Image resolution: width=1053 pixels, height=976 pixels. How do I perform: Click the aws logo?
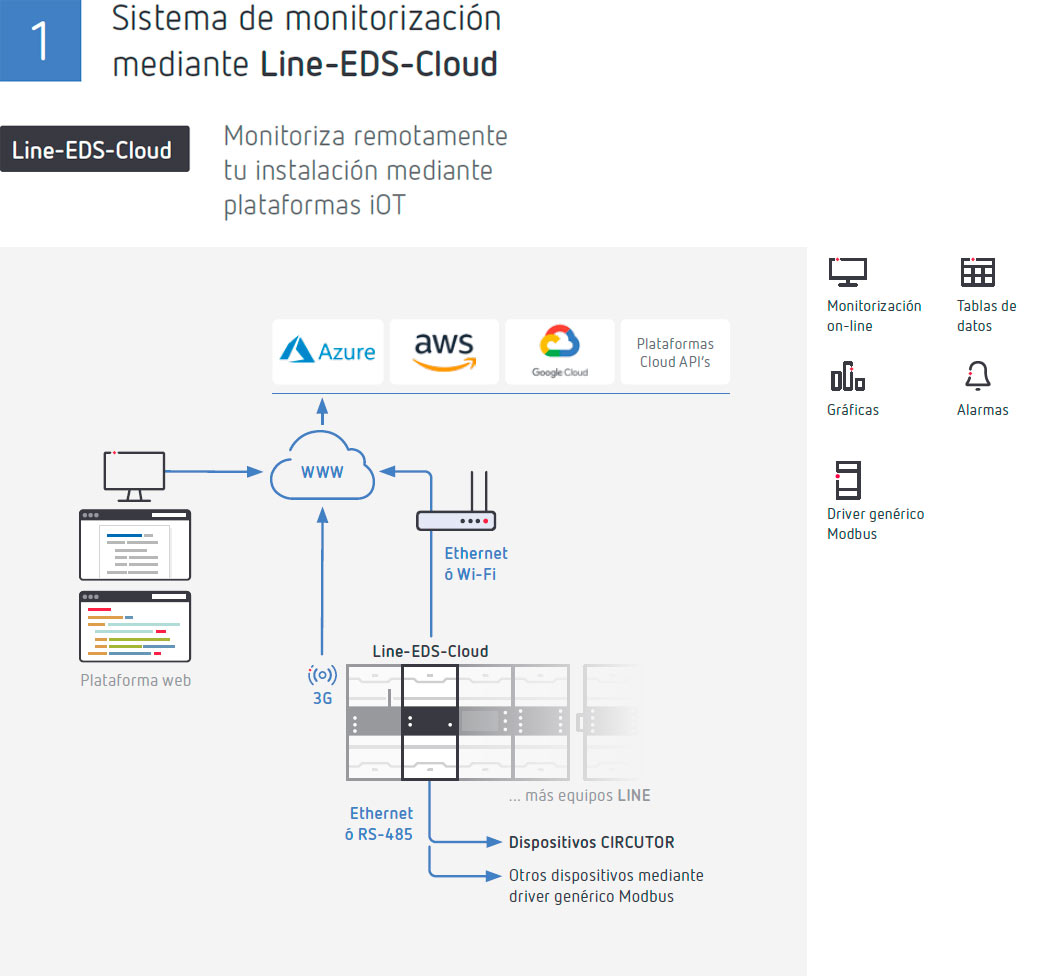click(444, 352)
